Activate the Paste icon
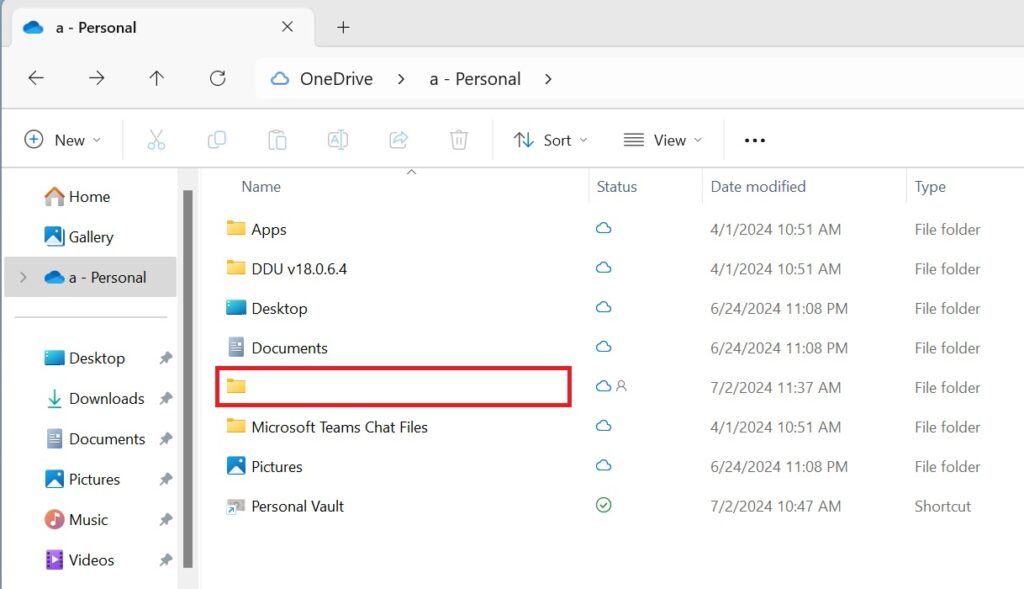Viewport: 1024px width, 589px height. tap(277, 140)
